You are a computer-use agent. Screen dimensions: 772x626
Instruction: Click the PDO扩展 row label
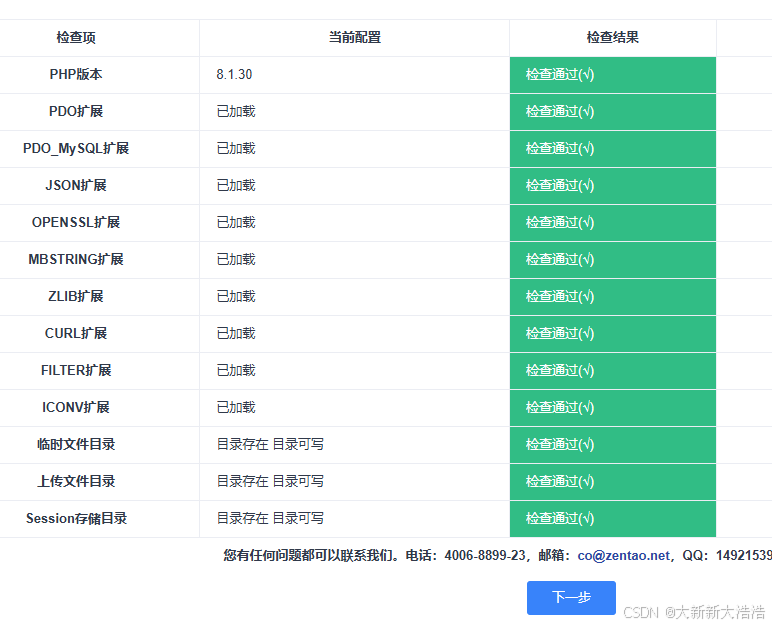(x=76, y=111)
